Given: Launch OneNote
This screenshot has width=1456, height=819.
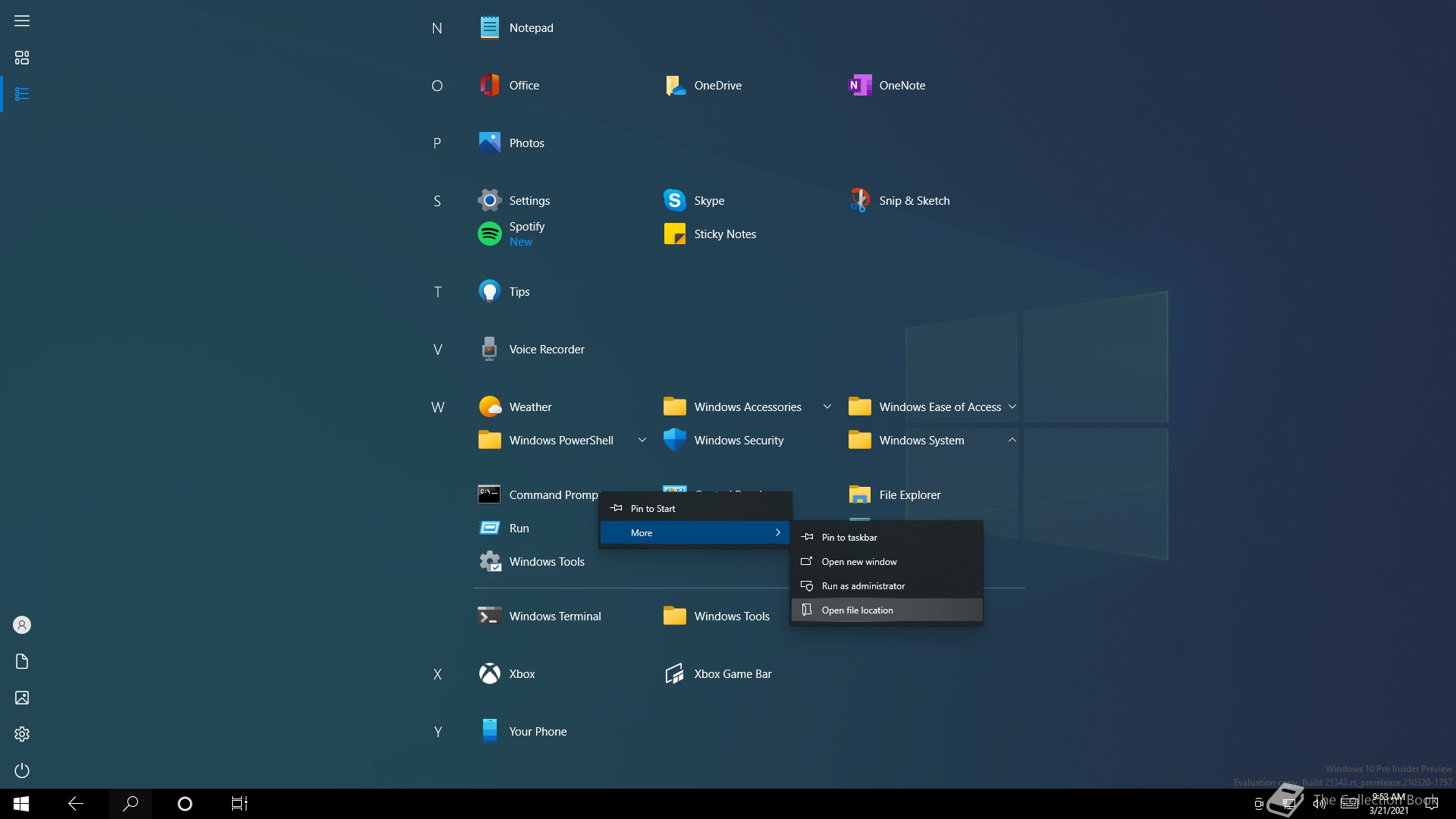Looking at the screenshot, I should 887,86.
